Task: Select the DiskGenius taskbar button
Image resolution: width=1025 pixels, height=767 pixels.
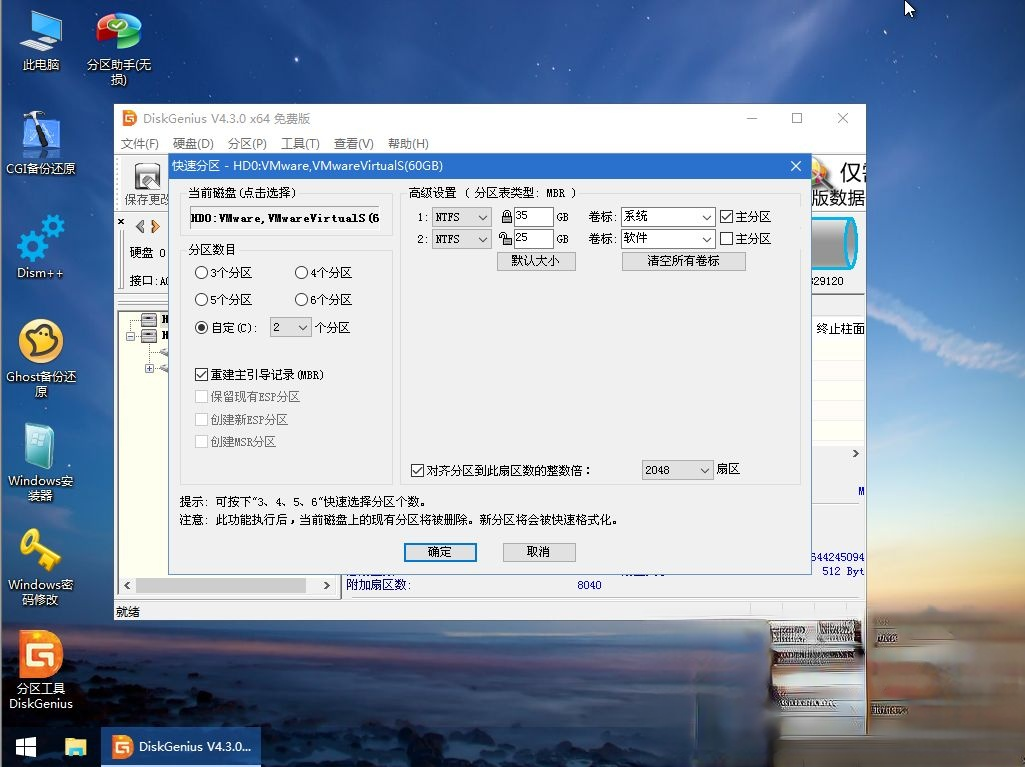Action: point(181,747)
